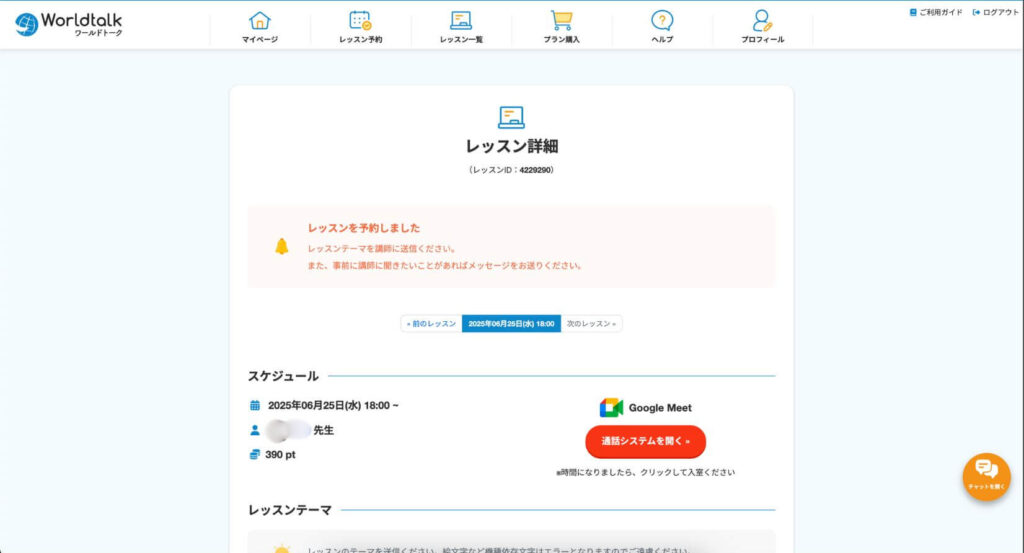Open ヘルプ question bubble icon

pyautogui.click(x=662, y=21)
